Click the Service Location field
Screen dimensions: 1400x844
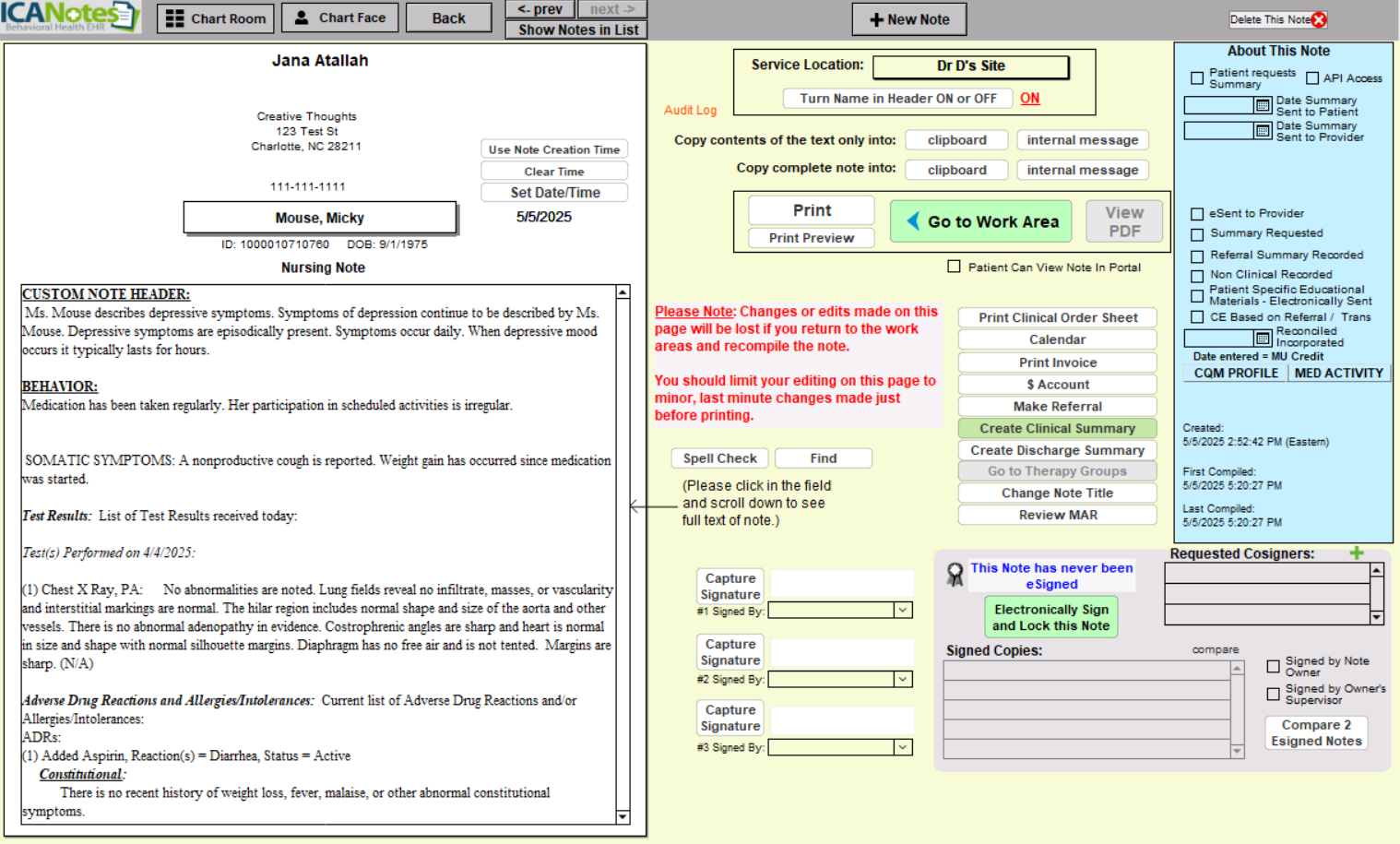(x=970, y=66)
